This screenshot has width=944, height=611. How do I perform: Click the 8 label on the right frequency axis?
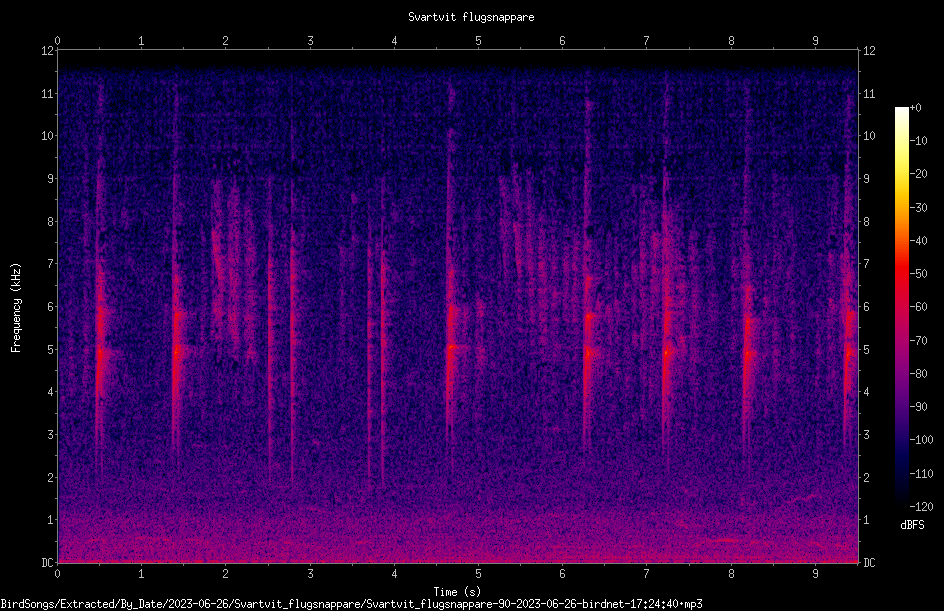coord(866,222)
